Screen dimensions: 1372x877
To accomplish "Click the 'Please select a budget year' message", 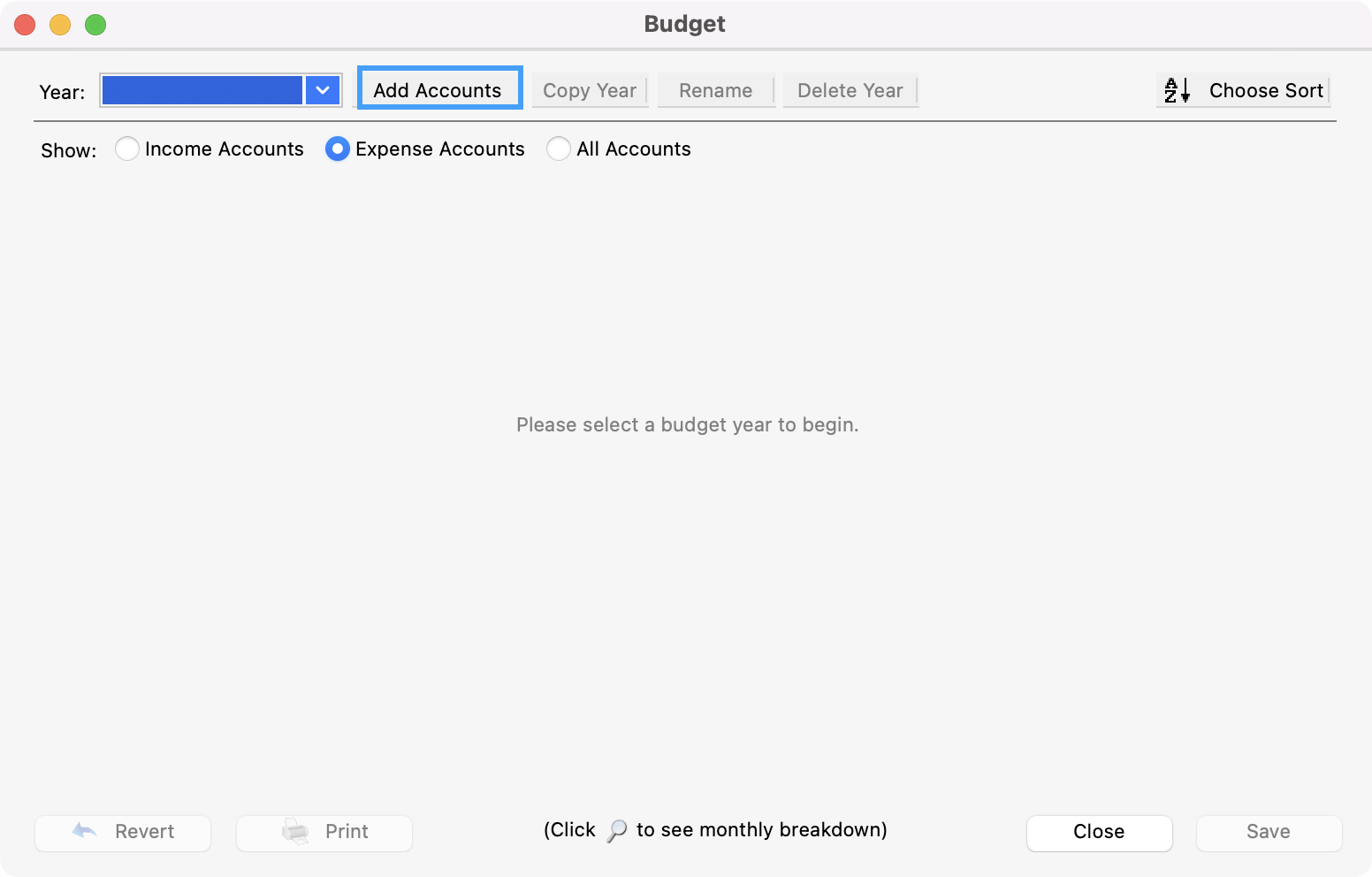I will pyautogui.click(x=687, y=425).
